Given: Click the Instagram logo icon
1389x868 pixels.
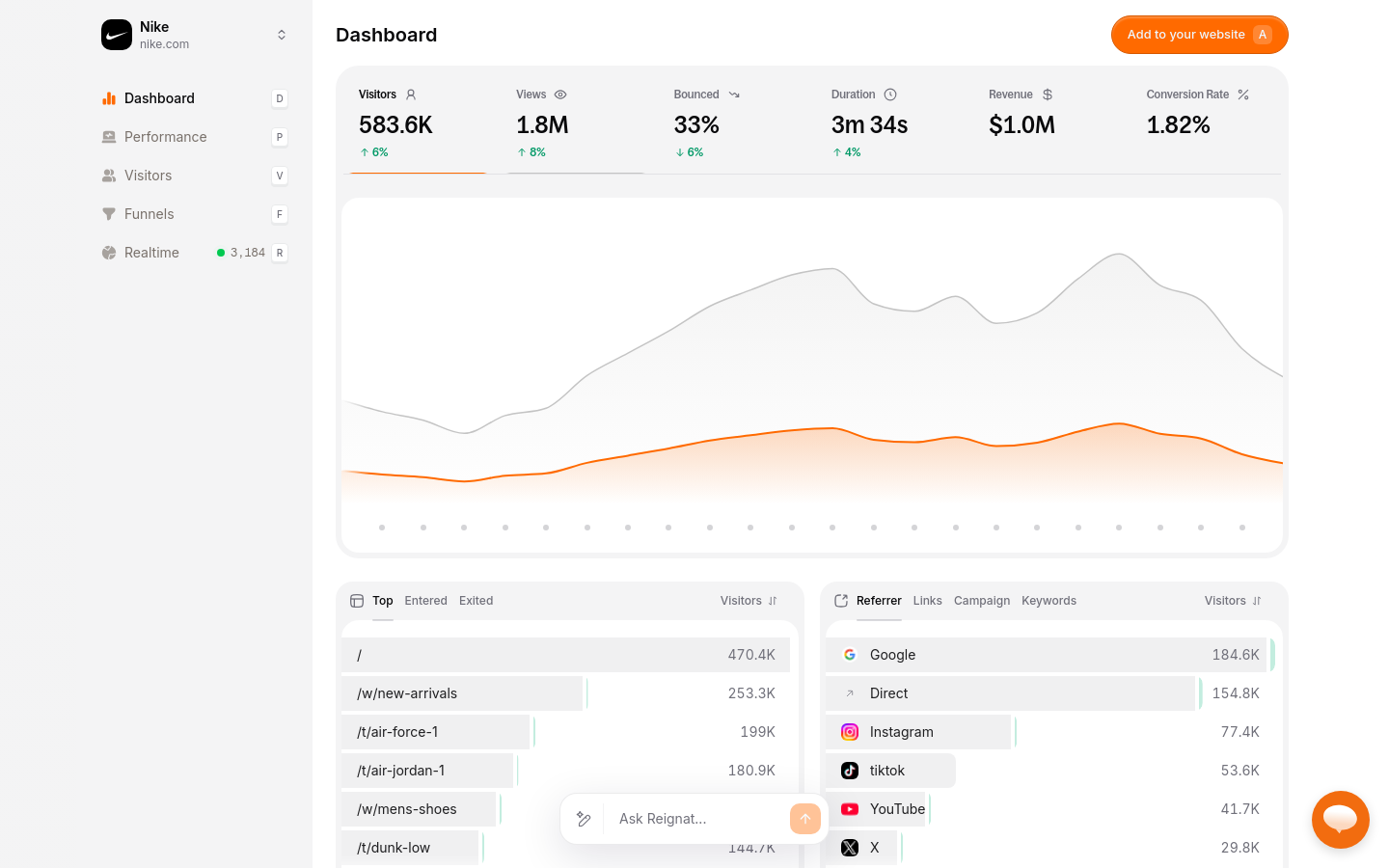Looking at the screenshot, I should [850, 732].
